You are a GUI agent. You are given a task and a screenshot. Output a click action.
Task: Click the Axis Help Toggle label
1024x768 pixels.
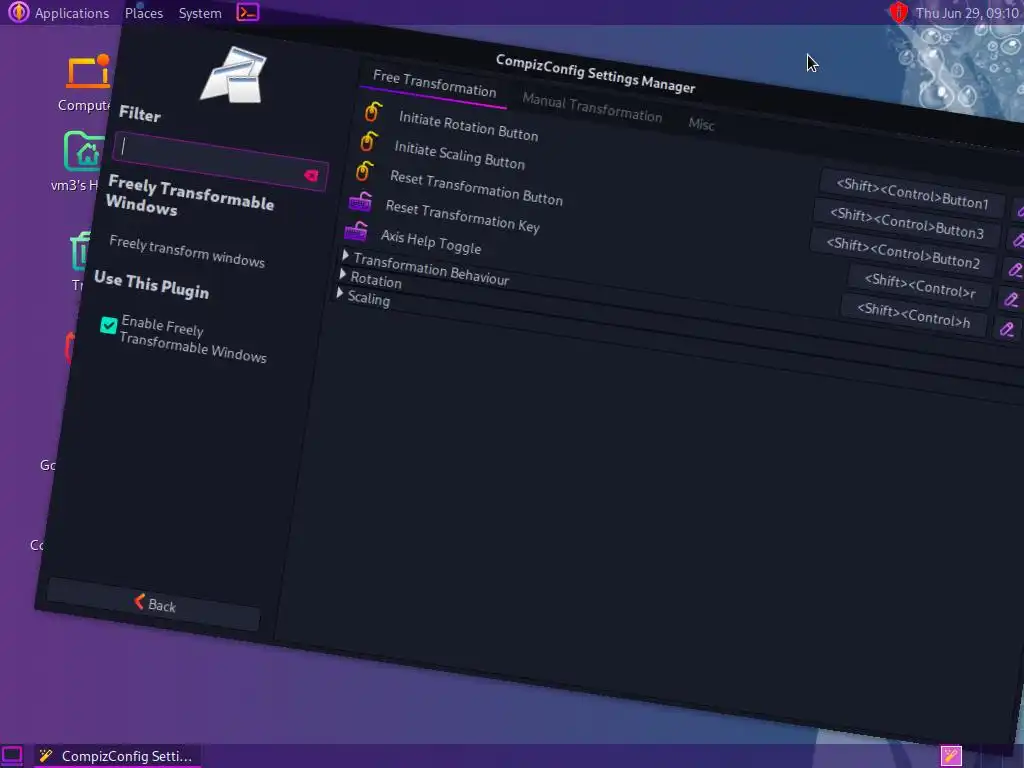(431, 242)
